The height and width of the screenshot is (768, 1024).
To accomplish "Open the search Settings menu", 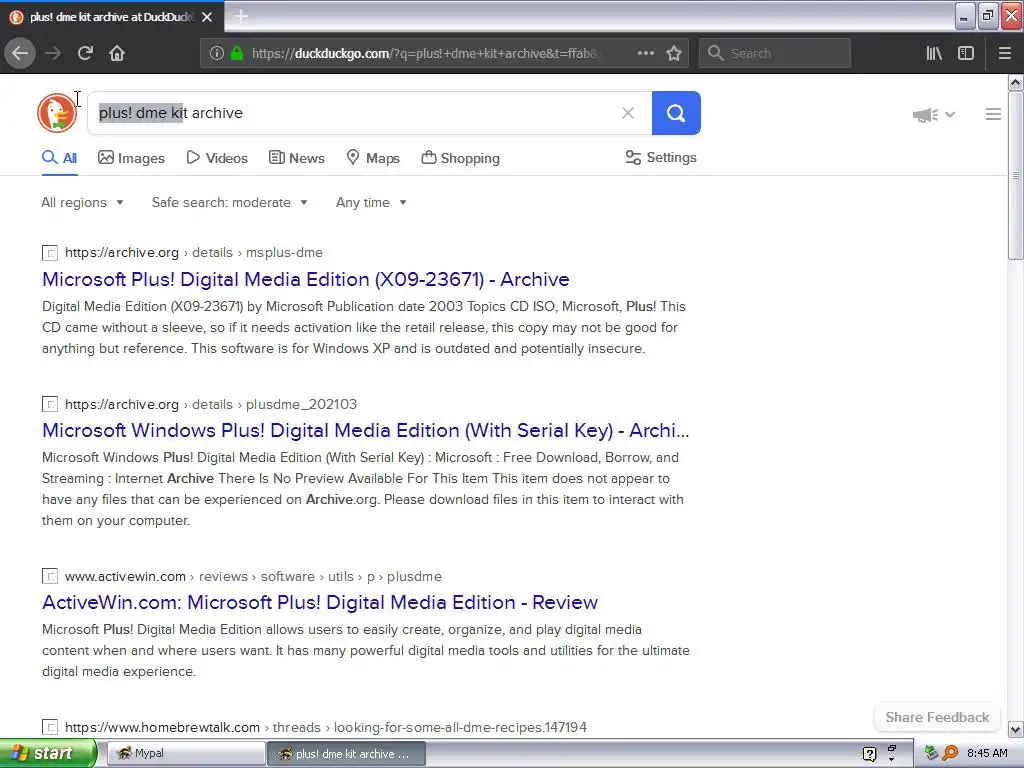I will [661, 157].
